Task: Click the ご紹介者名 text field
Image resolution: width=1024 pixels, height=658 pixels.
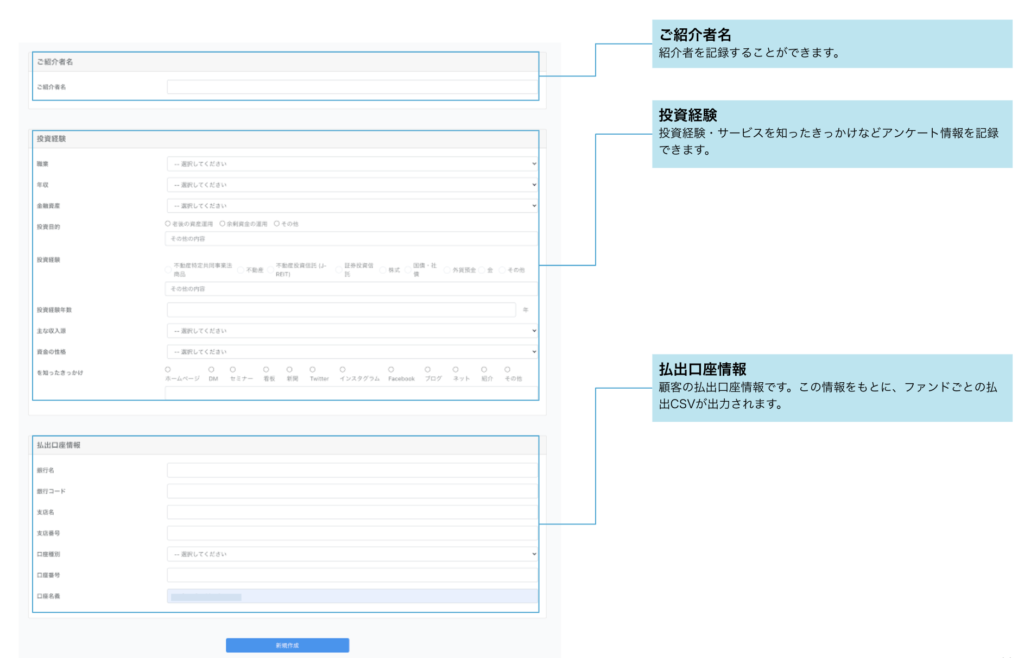Action: click(x=351, y=87)
